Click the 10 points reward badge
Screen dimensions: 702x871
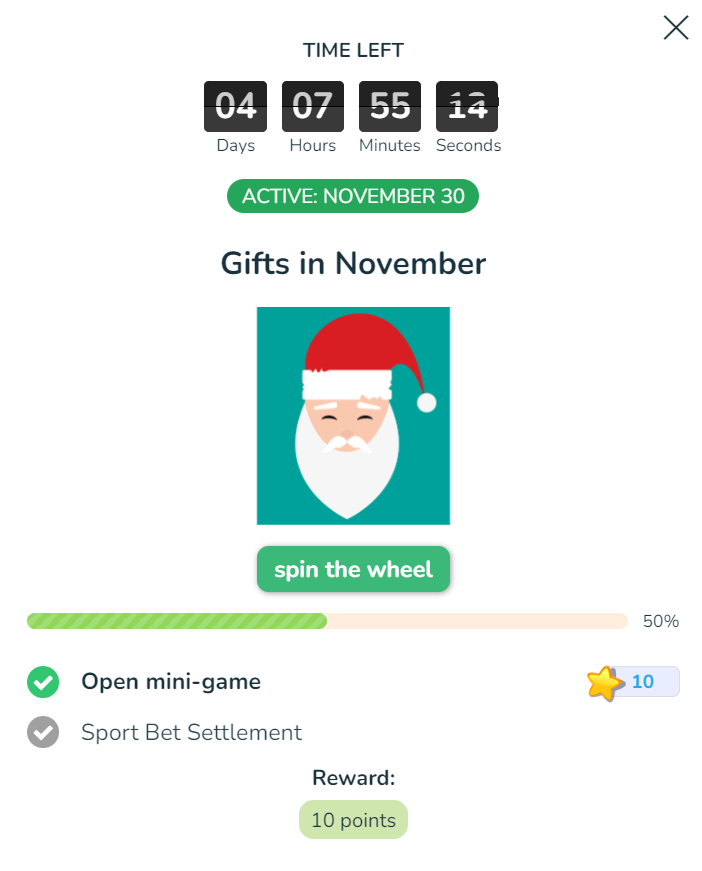[353, 820]
